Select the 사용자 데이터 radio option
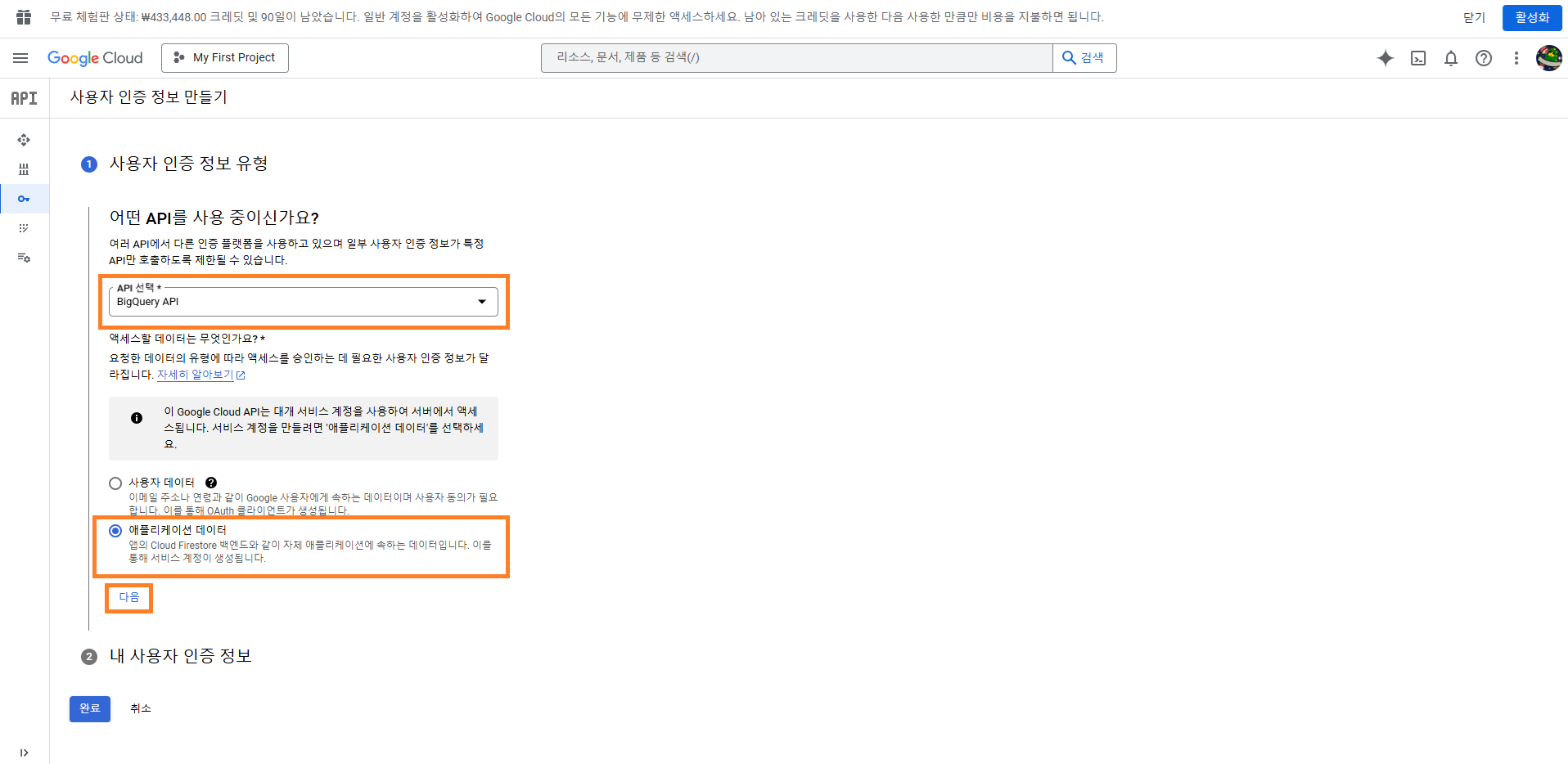 115,483
